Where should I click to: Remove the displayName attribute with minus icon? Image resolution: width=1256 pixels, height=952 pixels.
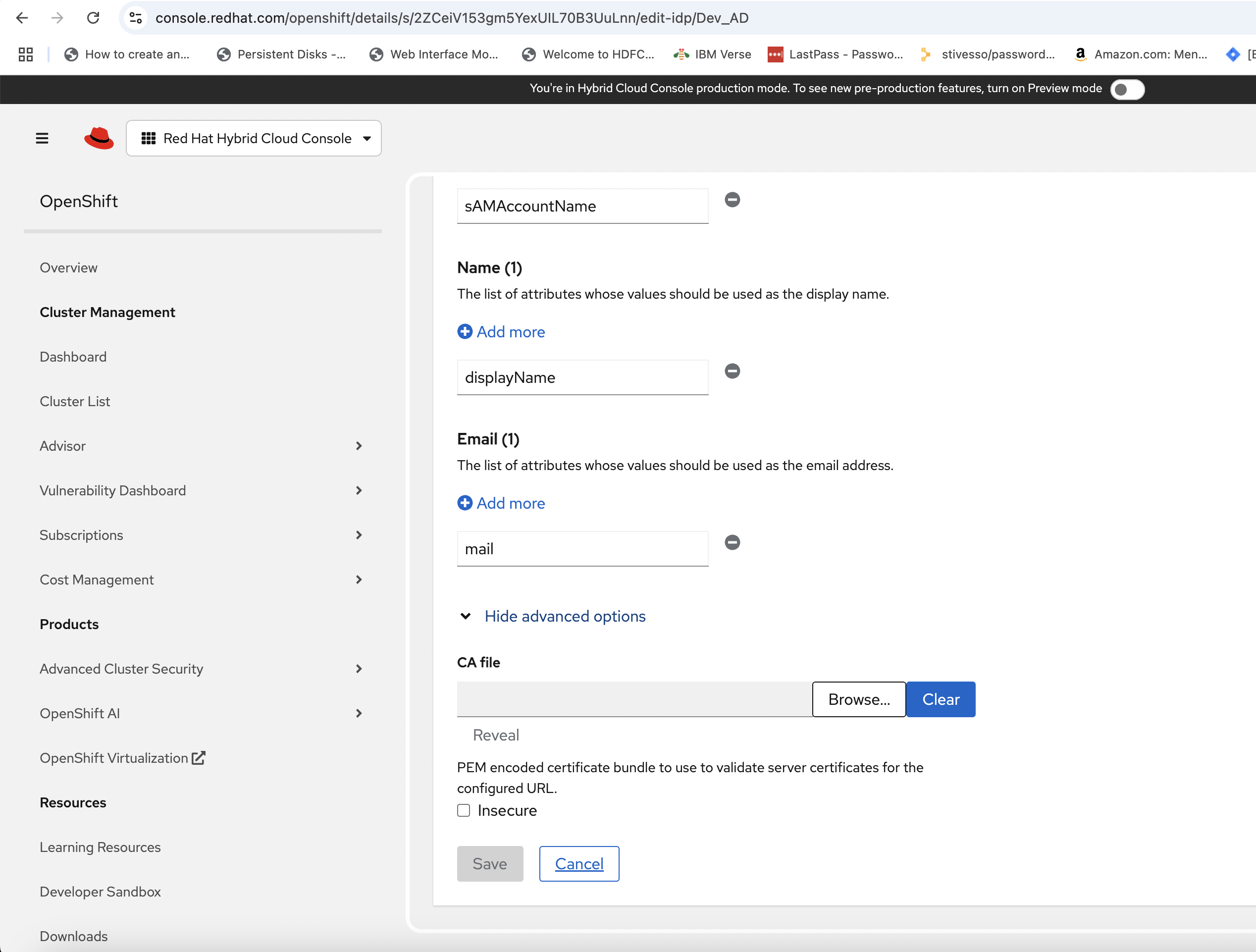coord(732,371)
